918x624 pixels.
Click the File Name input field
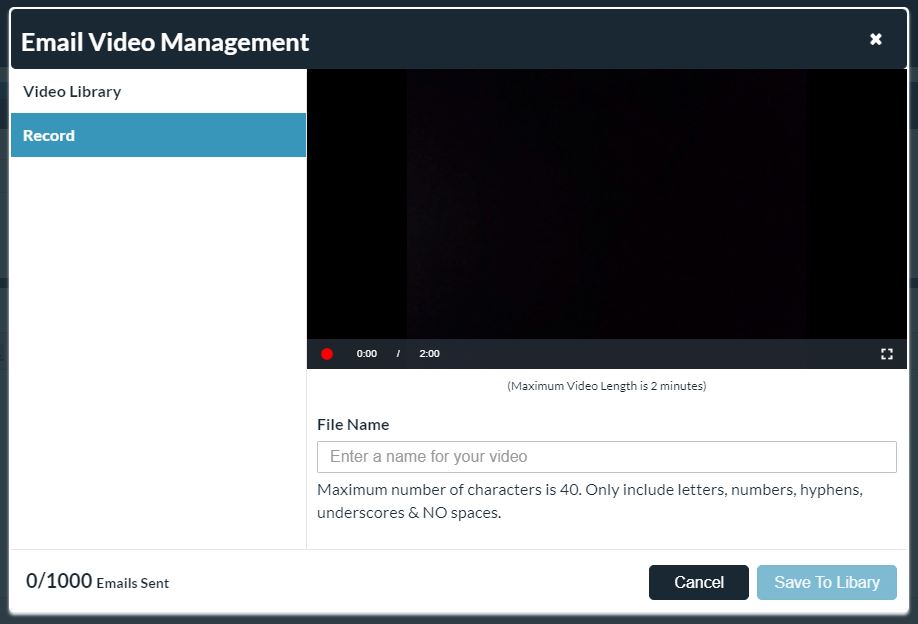tap(606, 456)
